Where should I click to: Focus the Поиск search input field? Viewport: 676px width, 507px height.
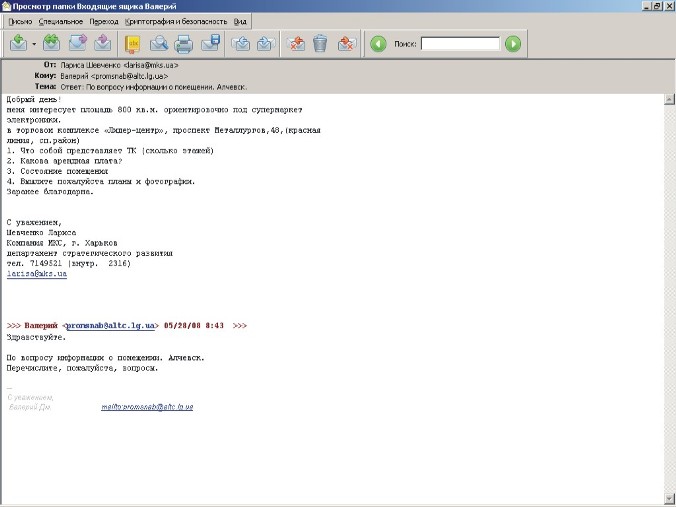point(460,44)
